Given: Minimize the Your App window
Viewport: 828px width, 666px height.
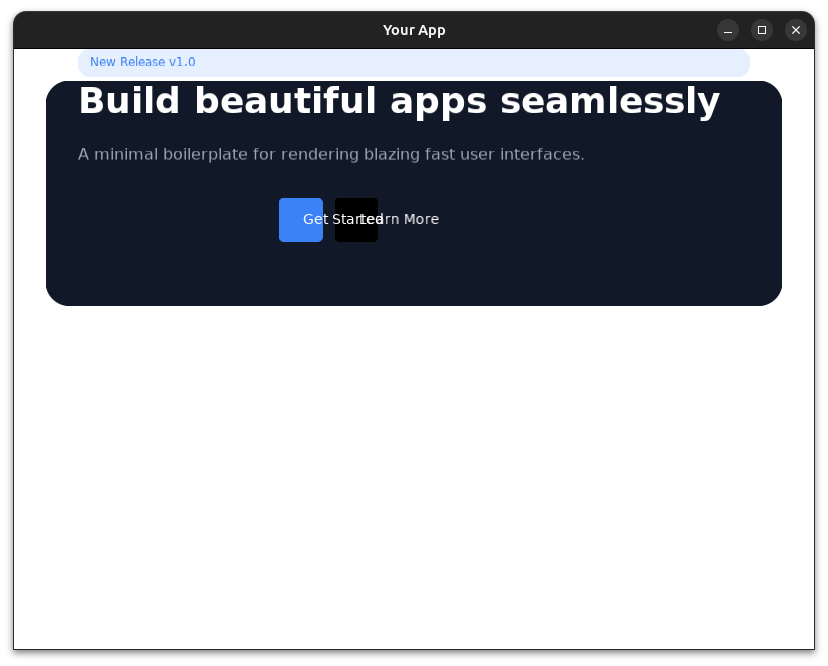Looking at the screenshot, I should pyautogui.click(x=728, y=30).
